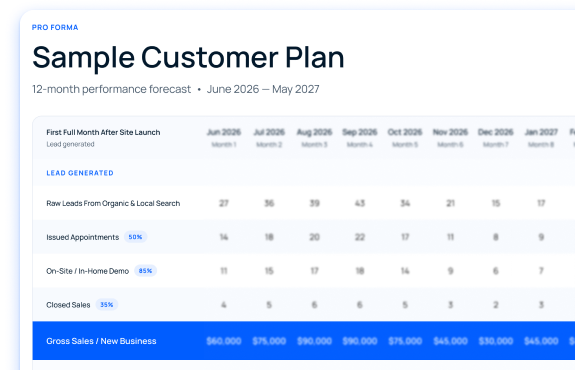Click Gross Sales $30,000 for Dec 2026

click(x=496, y=341)
